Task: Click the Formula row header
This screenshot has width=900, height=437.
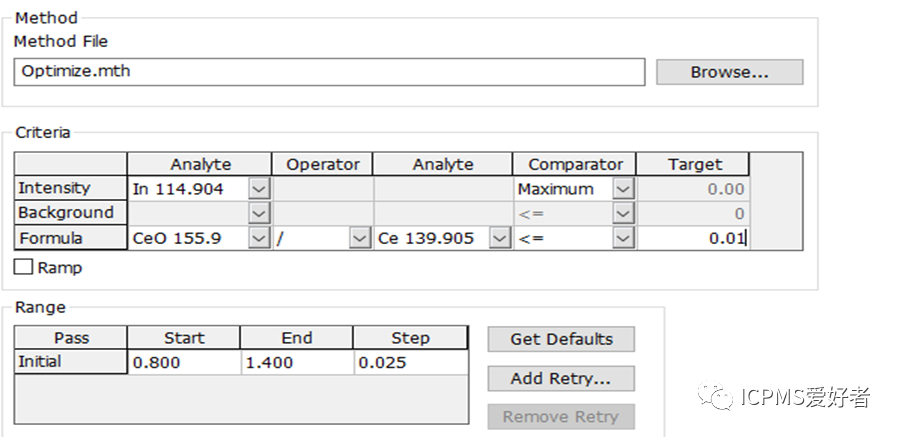Action: click(71, 238)
